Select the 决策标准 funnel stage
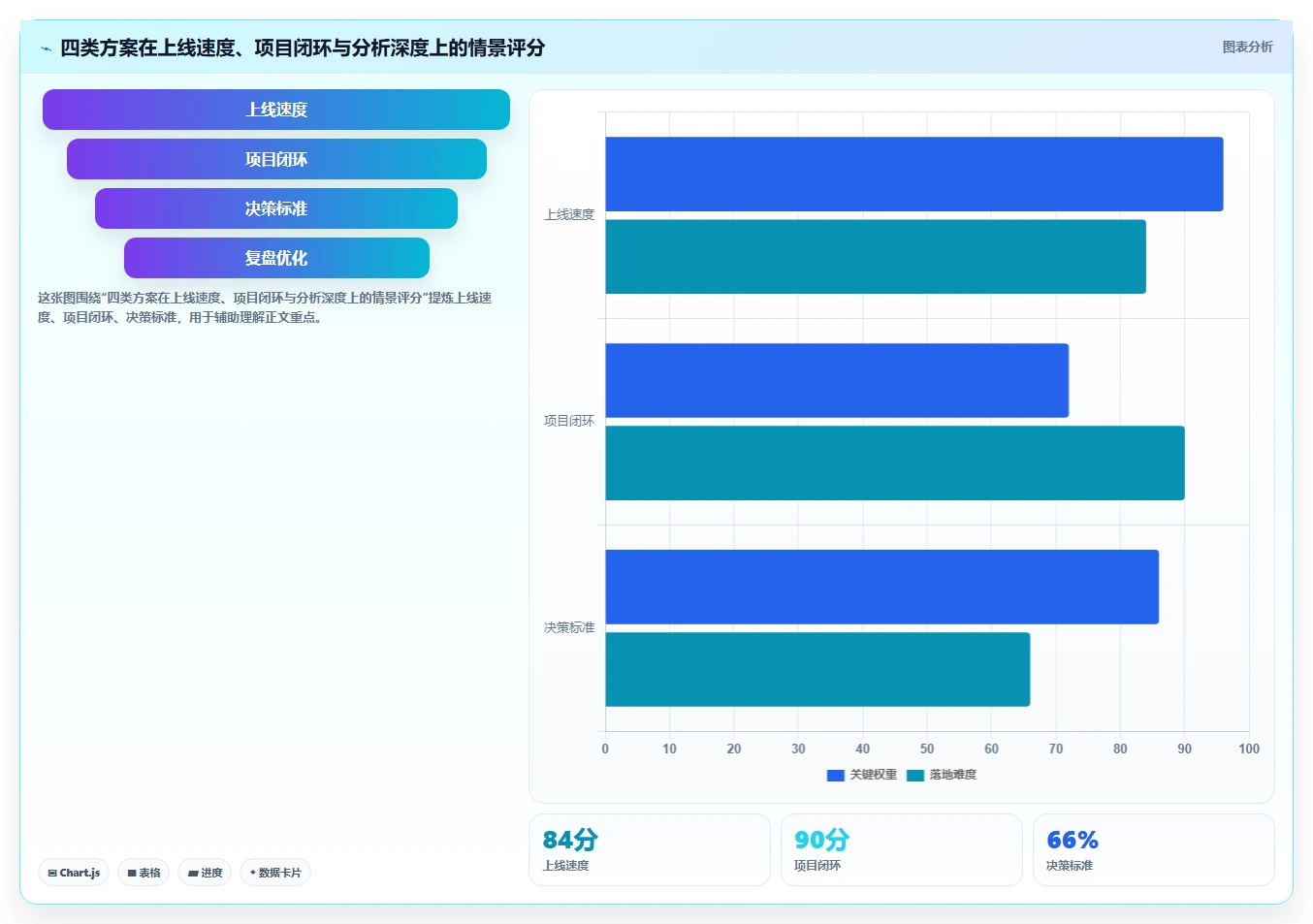 pyautogui.click(x=276, y=208)
